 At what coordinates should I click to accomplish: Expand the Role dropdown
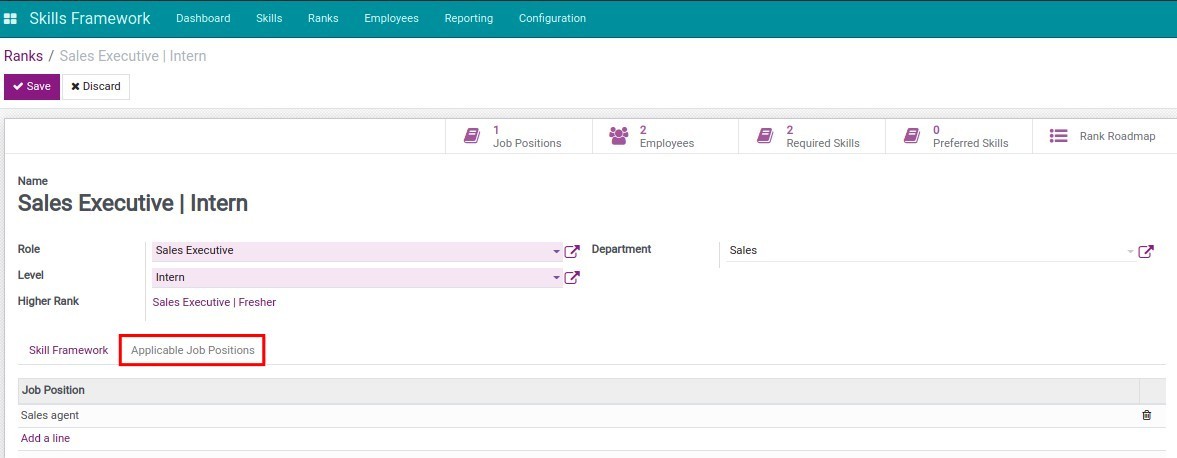point(556,251)
